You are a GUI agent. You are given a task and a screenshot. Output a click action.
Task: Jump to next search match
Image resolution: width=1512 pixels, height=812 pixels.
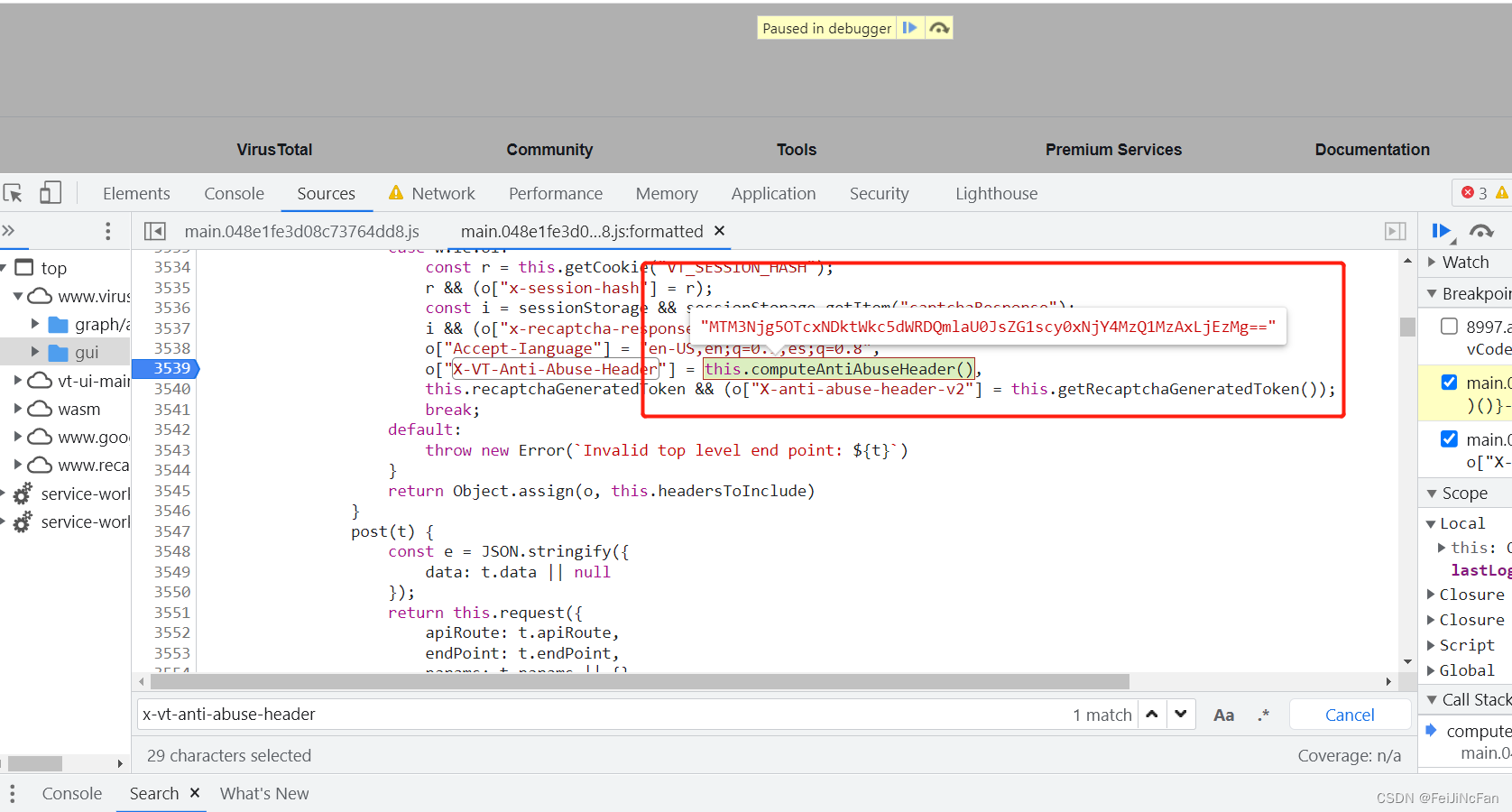pyautogui.click(x=1180, y=715)
